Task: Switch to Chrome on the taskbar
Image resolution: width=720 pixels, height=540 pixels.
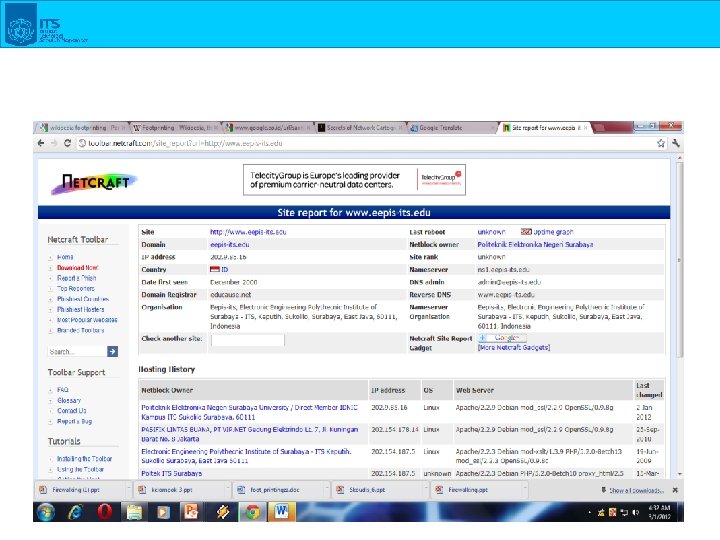Action: tap(252, 512)
